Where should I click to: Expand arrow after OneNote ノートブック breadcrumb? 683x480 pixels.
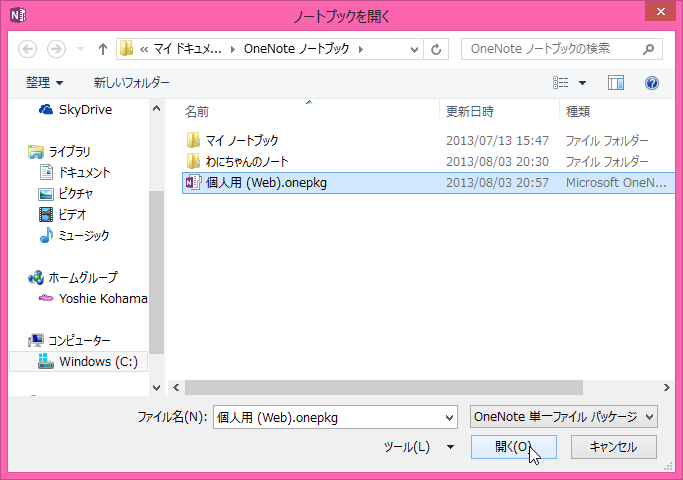pyautogui.click(x=361, y=49)
